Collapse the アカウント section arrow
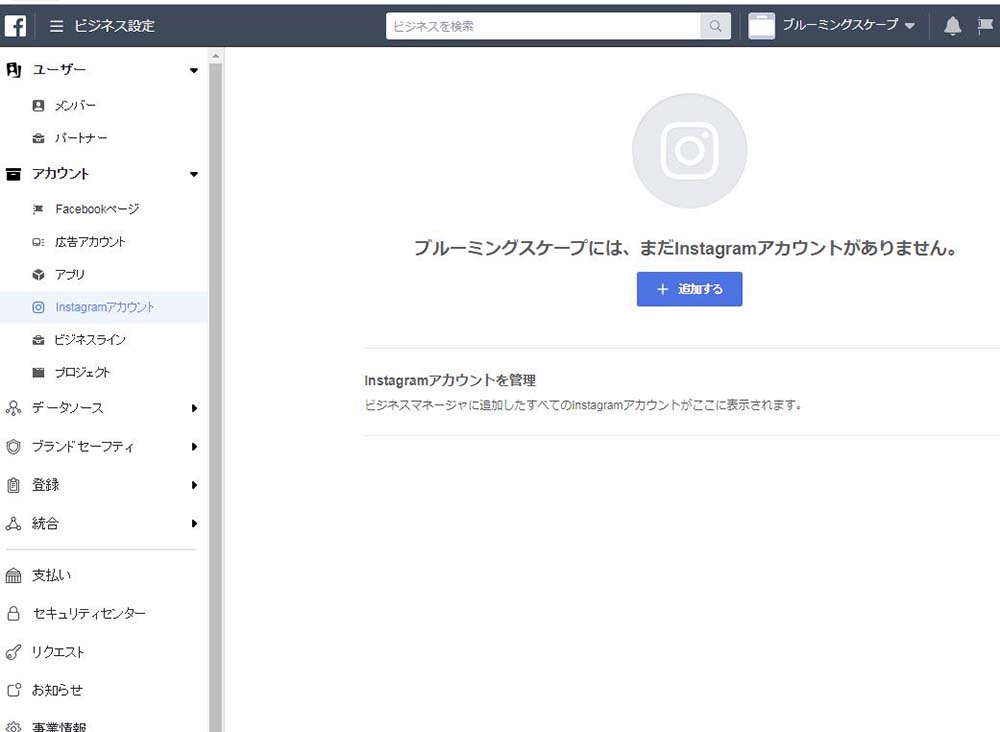Screen dimensions: 1000x732 point(194,175)
